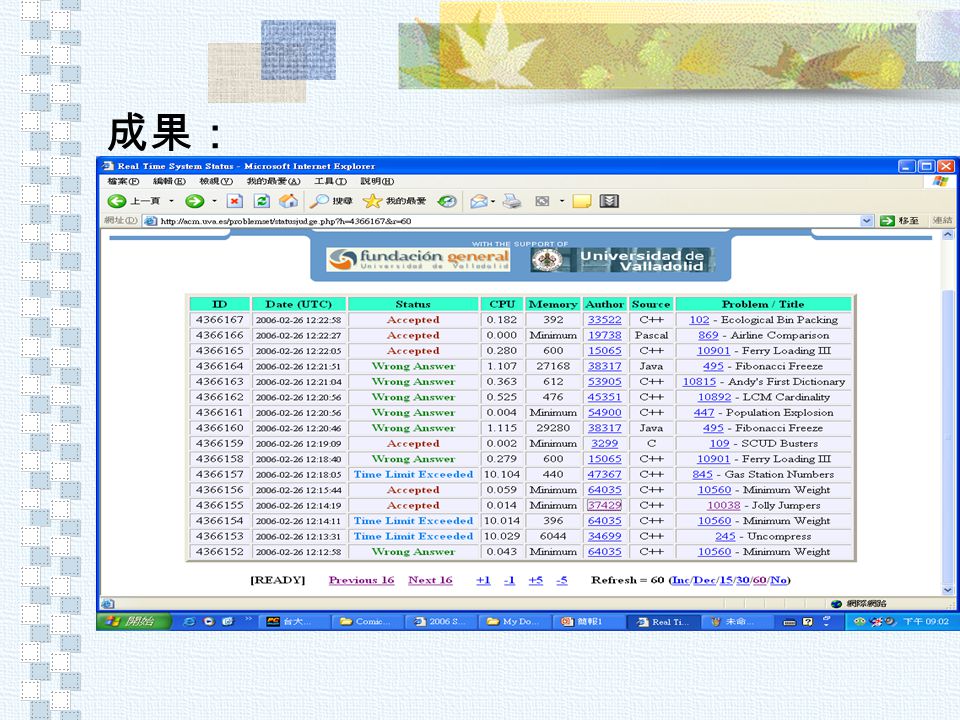Click the fundación general logo banner
Viewport: 960px width, 720px height.
click(419, 260)
